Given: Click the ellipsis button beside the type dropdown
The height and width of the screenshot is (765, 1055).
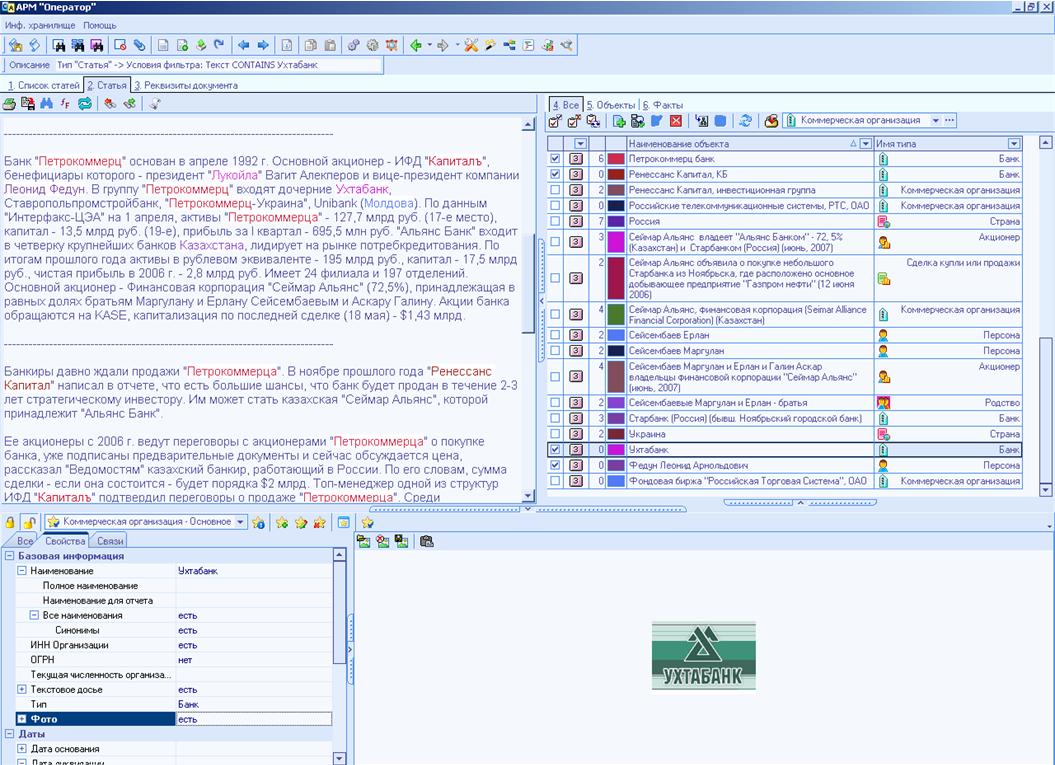Looking at the screenshot, I should point(949,120).
